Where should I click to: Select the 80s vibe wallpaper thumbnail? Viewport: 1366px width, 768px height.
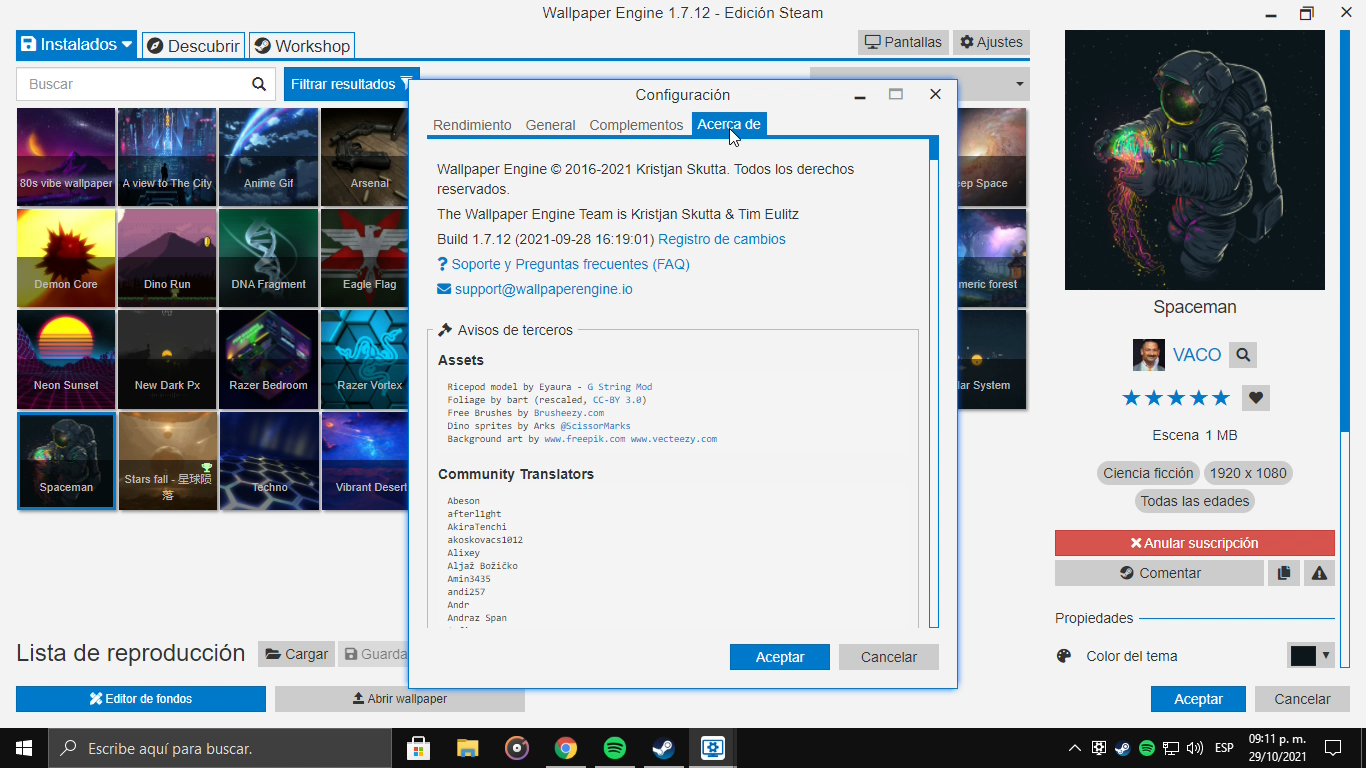pyautogui.click(x=66, y=157)
